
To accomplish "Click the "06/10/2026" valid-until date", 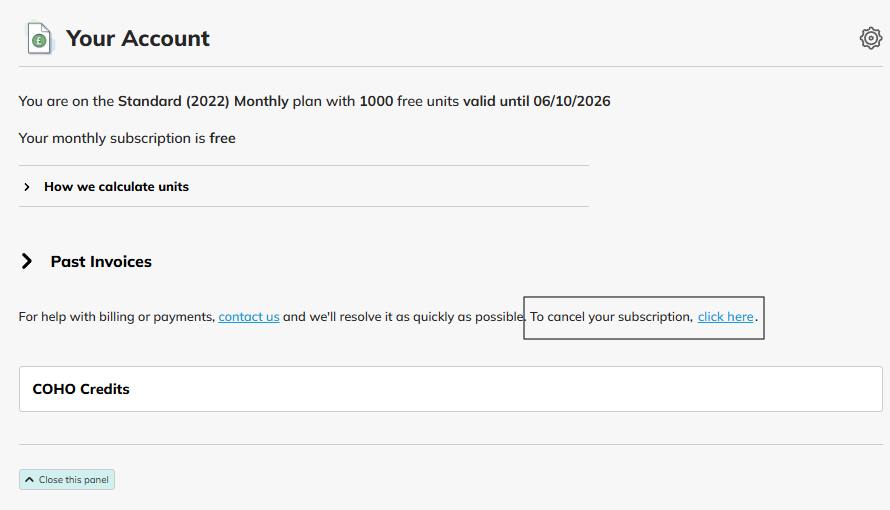I will click(x=572, y=101).
